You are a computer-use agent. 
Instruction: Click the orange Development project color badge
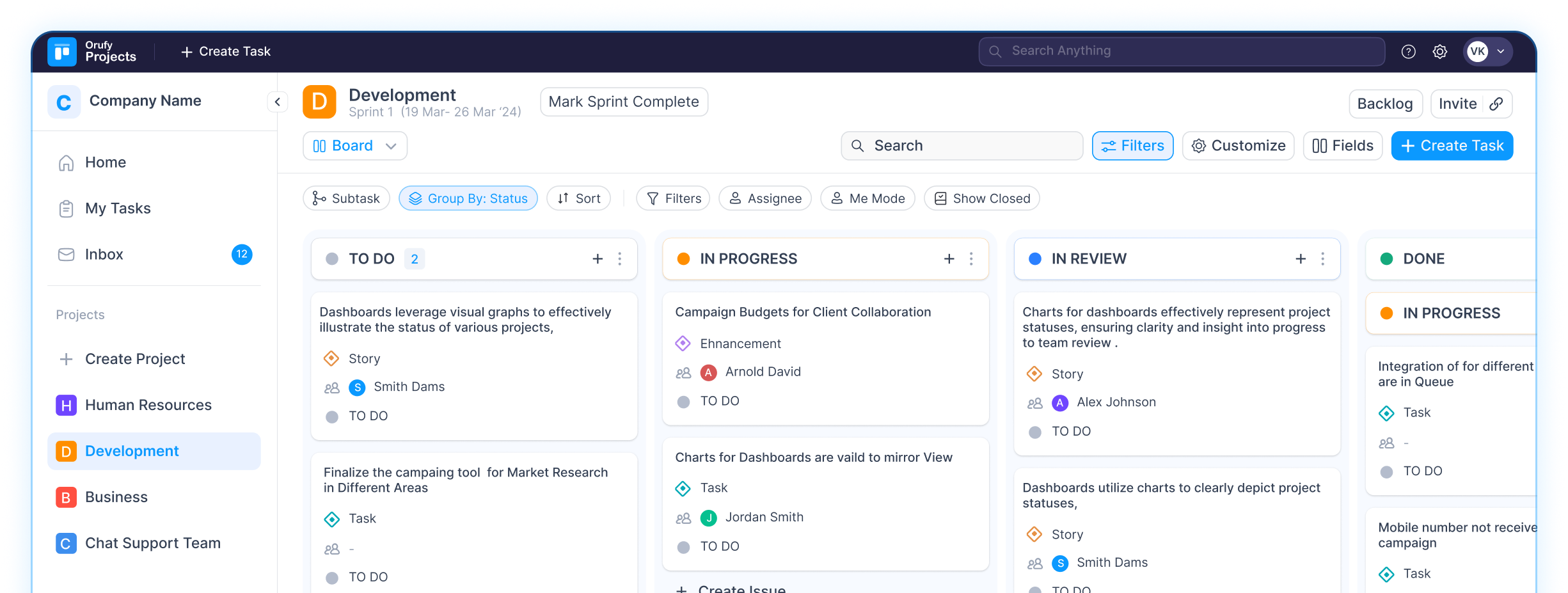tap(319, 102)
